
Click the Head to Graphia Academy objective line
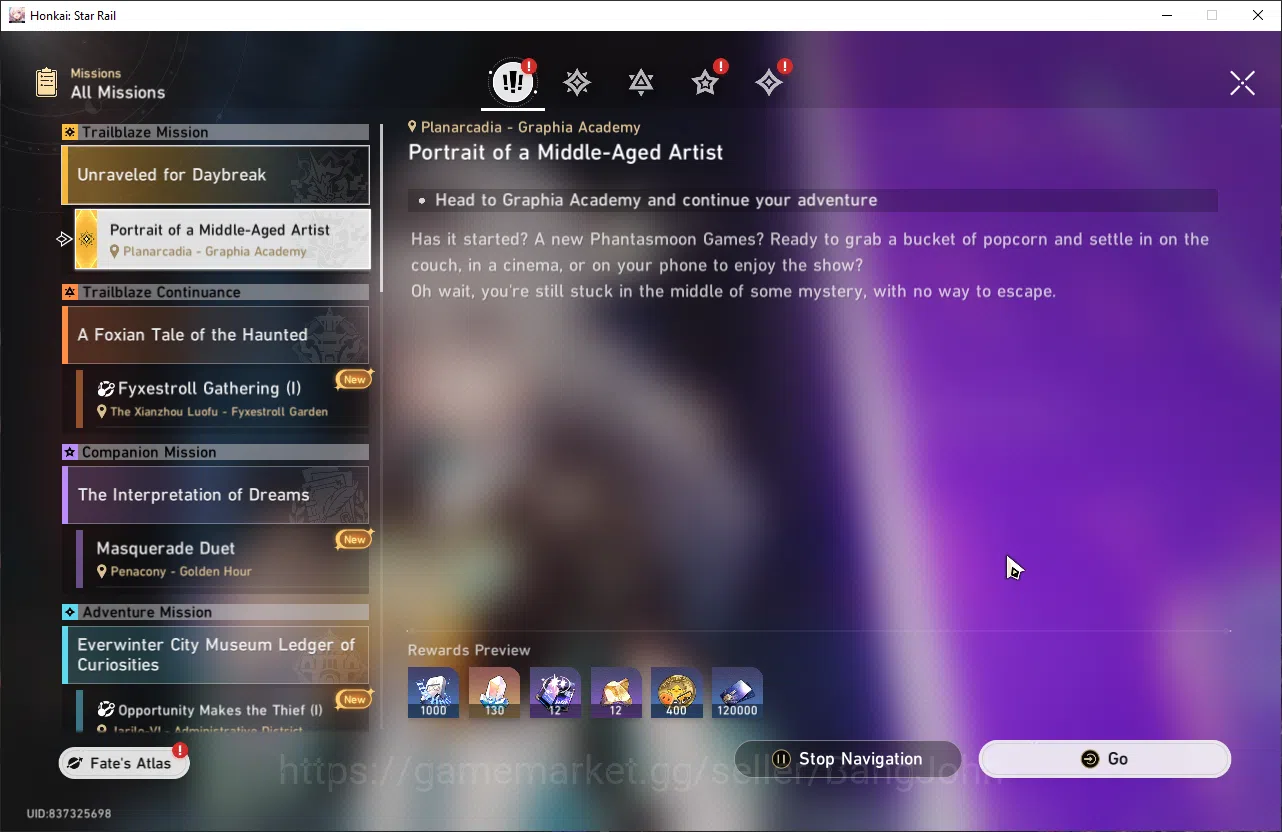(x=813, y=200)
